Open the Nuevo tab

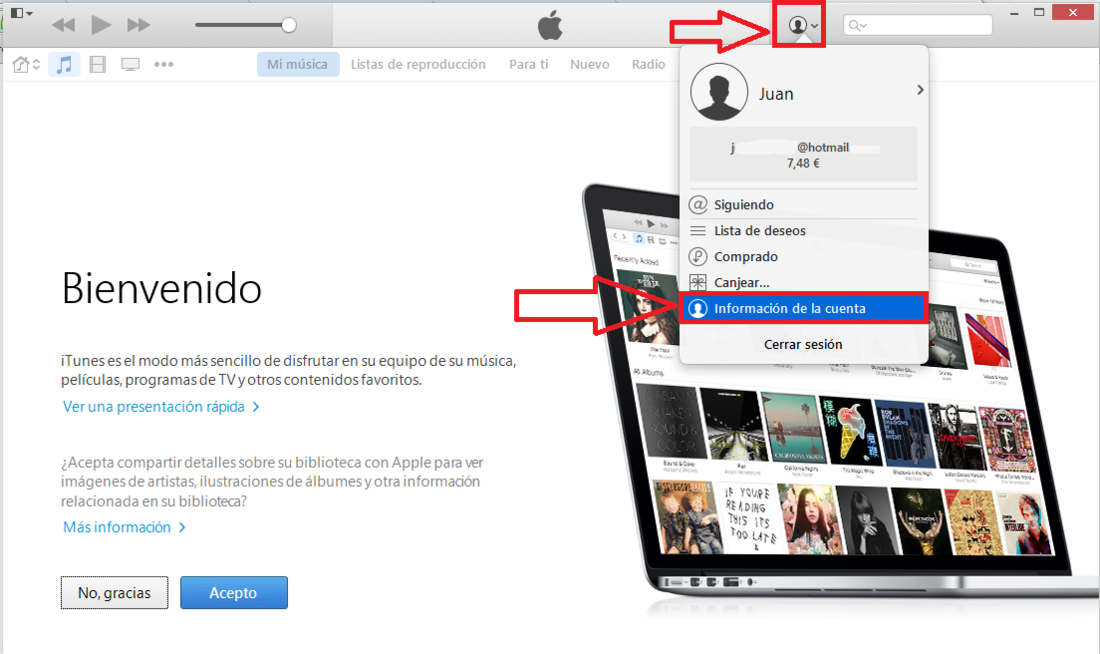589,65
